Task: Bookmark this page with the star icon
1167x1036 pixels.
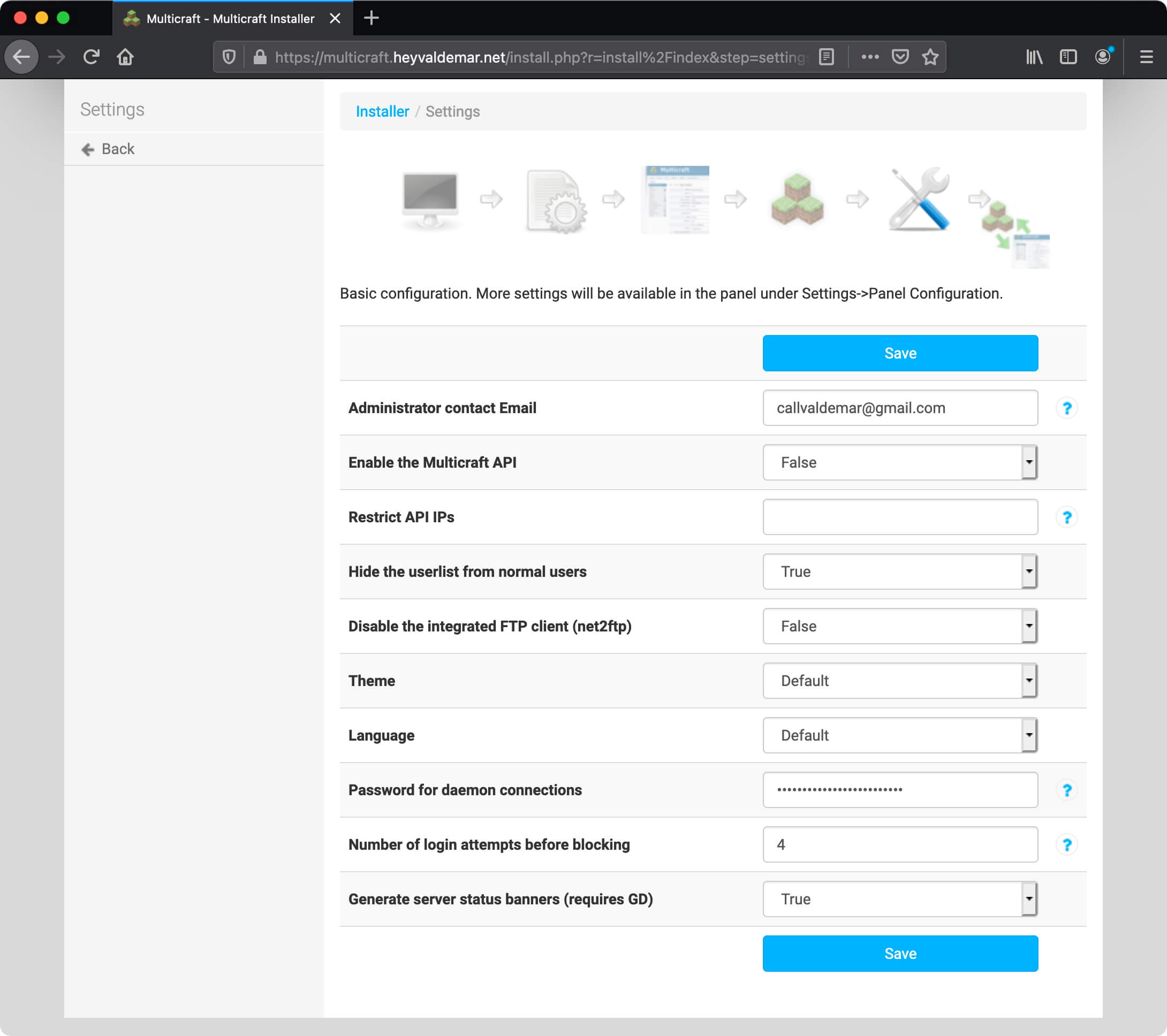Action: point(930,57)
